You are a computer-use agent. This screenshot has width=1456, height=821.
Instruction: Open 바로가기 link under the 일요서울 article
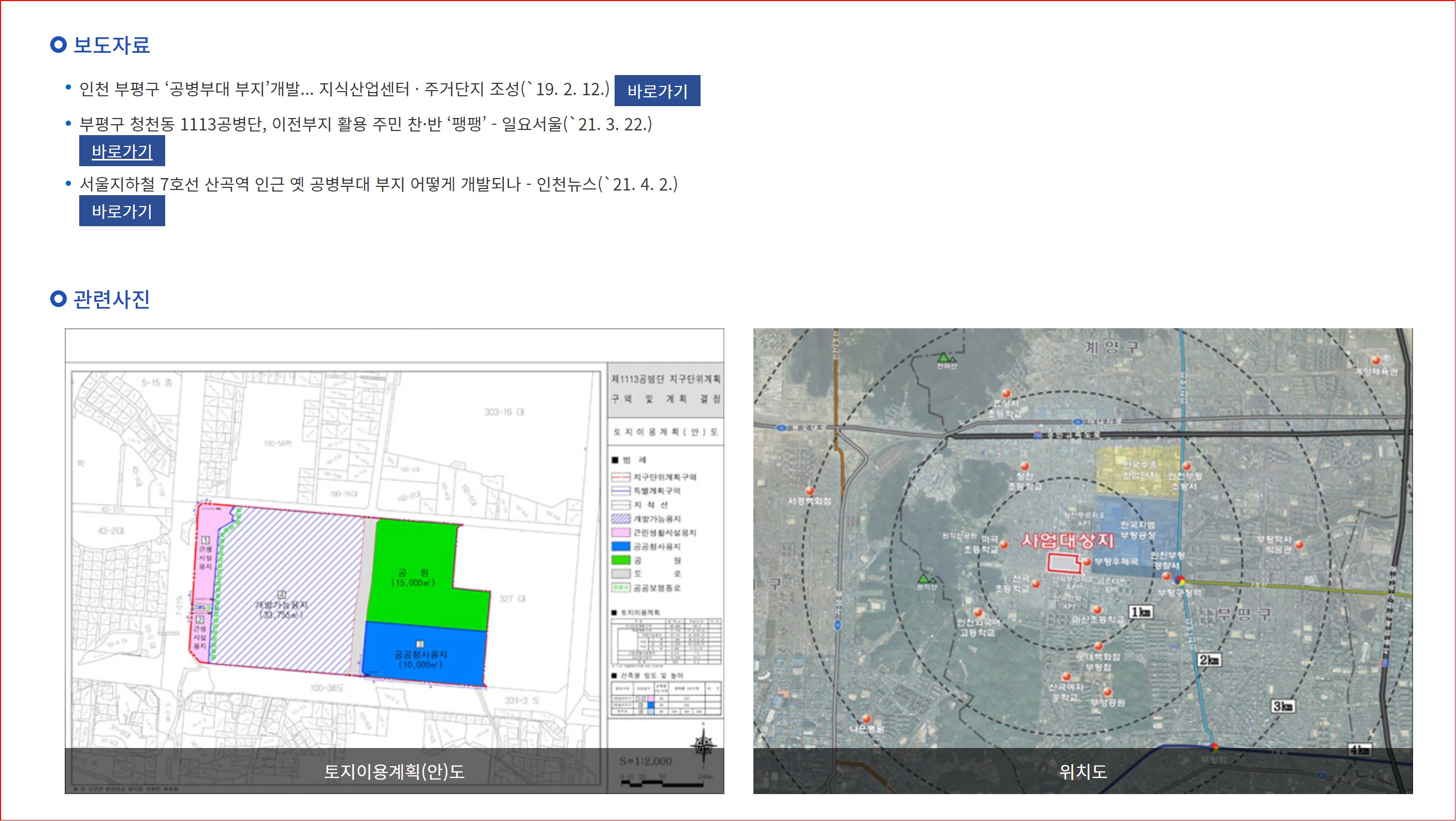[122, 151]
